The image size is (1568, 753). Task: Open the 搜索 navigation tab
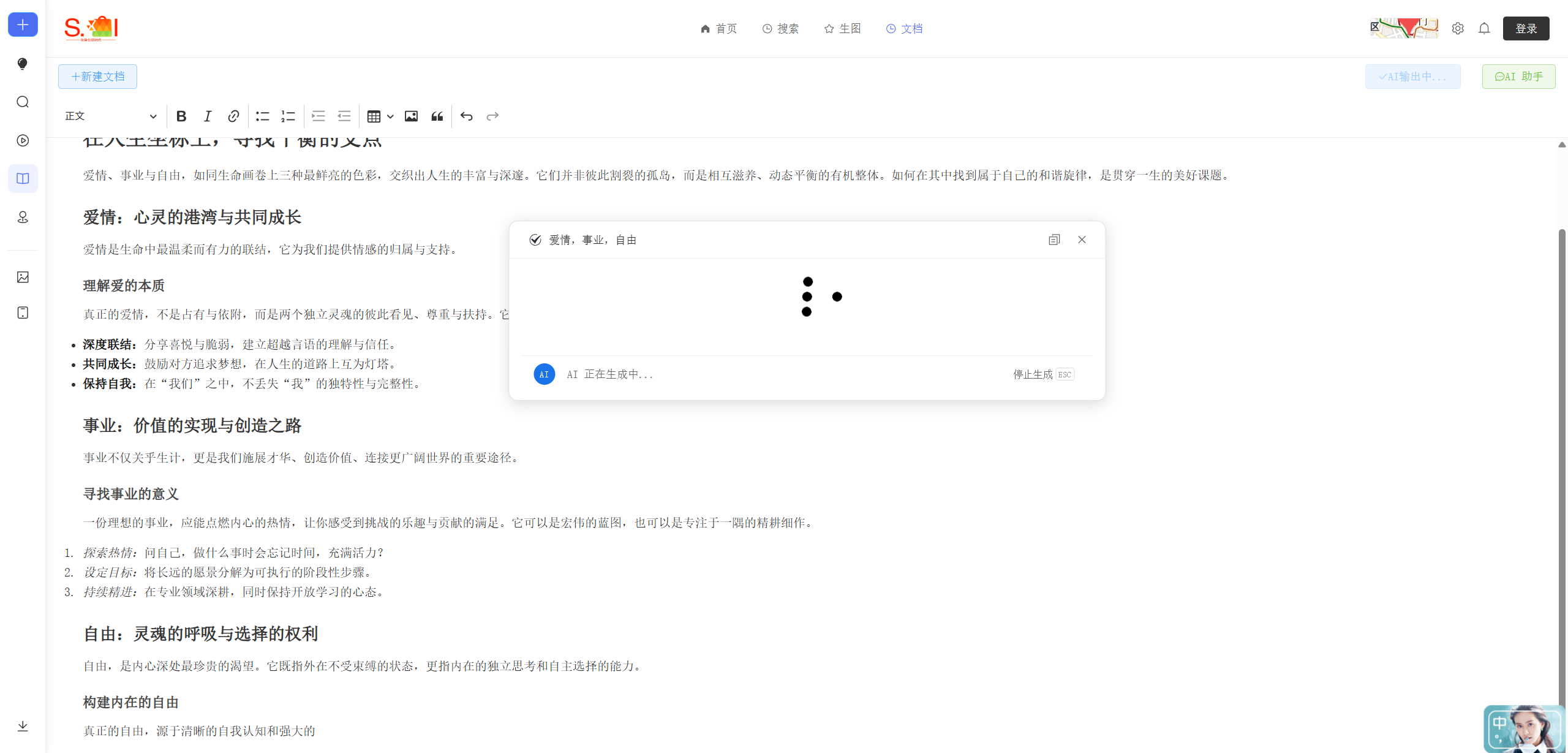pos(780,29)
